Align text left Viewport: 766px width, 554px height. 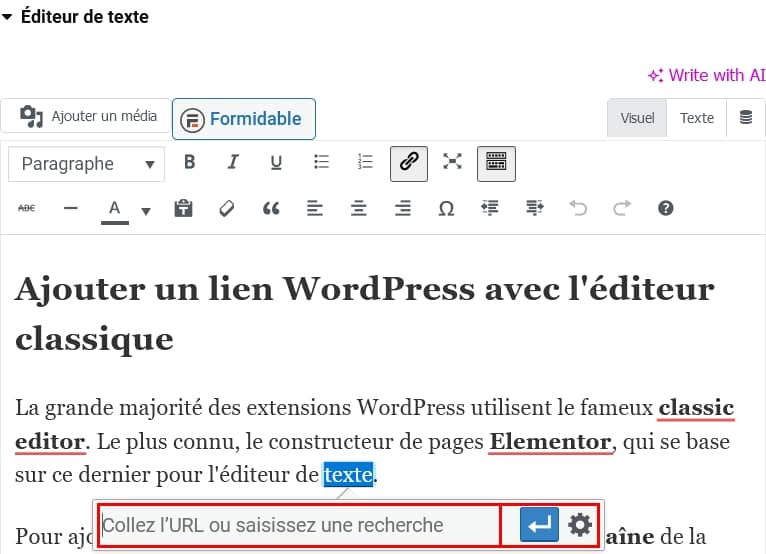click(x=315, y=208)
